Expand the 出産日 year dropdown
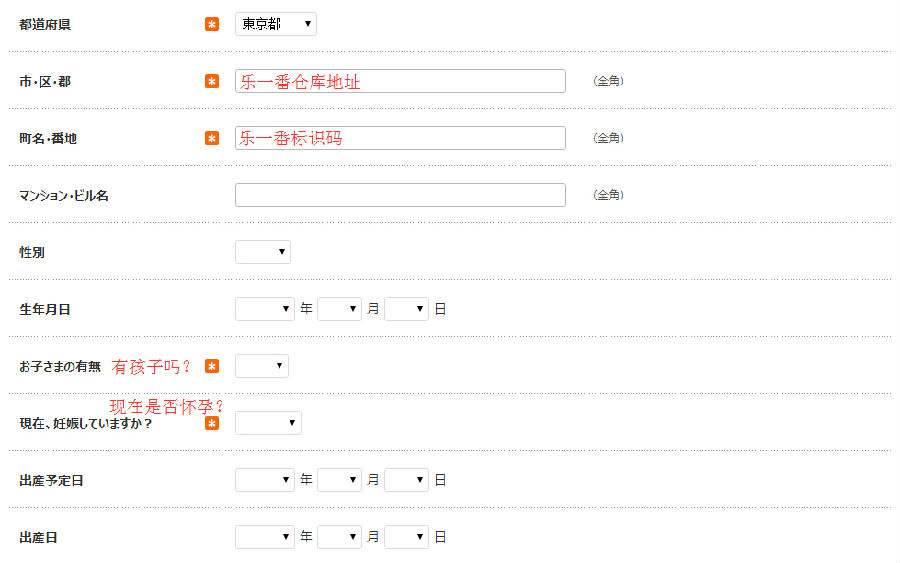Image resolution: width=900 pixels, height=563 pixels. coord(265,537)
